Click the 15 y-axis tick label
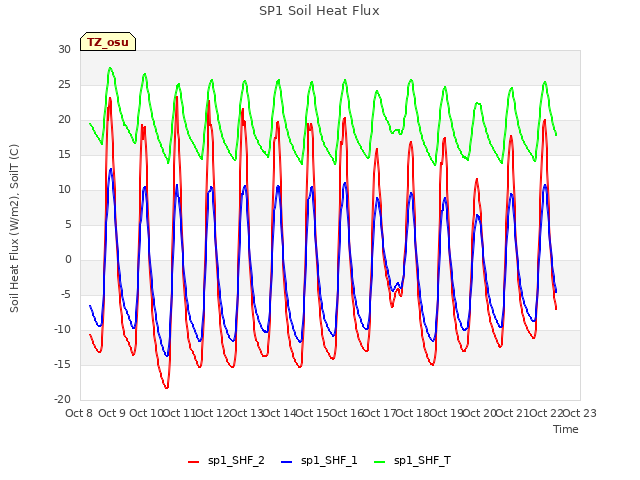This screenshot has width=640, height=480. click(x=64, y=154)
